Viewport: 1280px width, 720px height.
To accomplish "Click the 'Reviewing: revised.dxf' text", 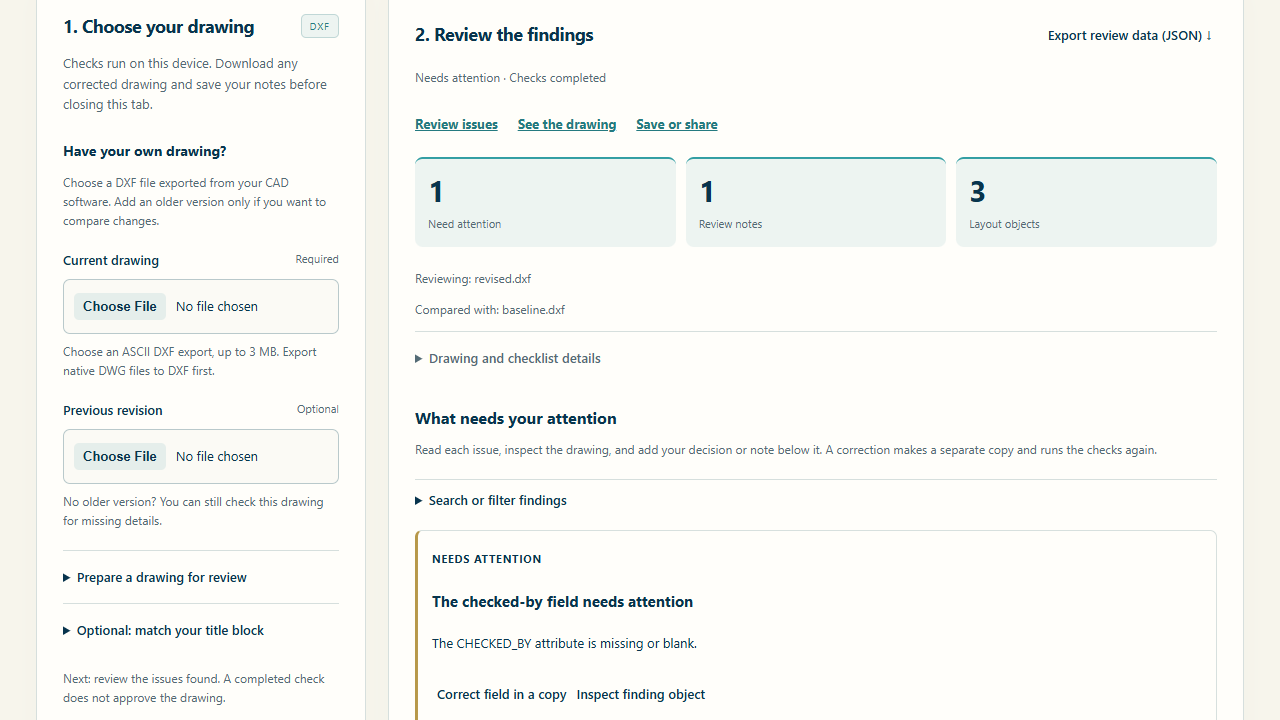I will (473, 279).
